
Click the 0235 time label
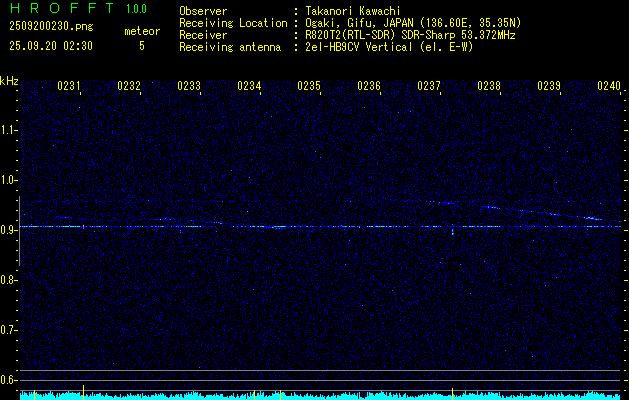click(309, 86)
